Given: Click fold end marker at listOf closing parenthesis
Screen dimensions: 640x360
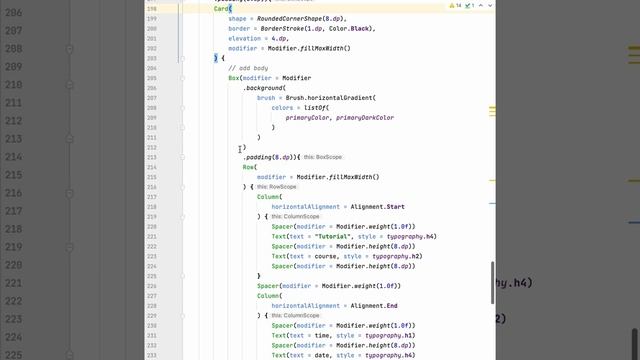Looking at the screenshot, I should coord(182,127).
